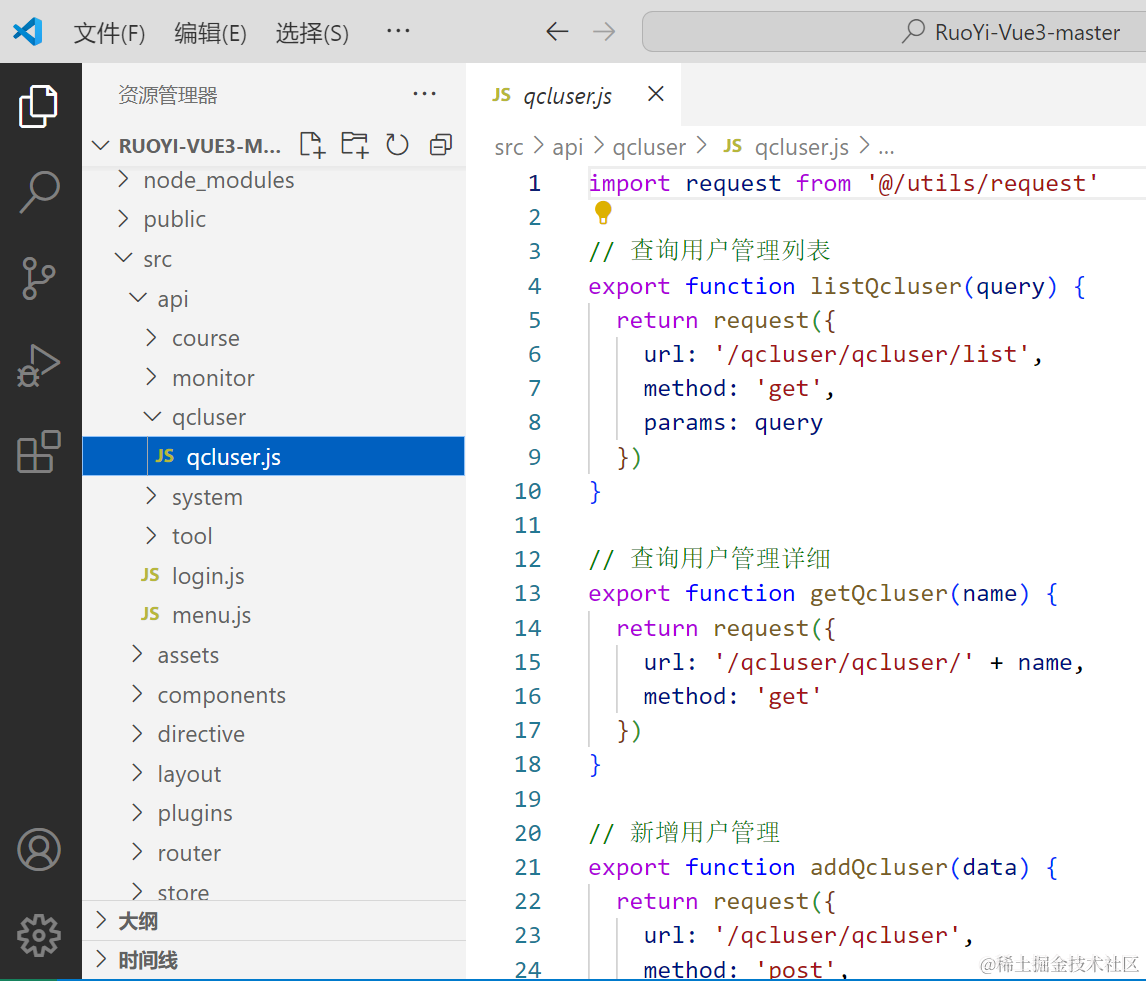Click the New Folder icon in explorer
The height and width of the screenshot is (981, 1146).
coord(355,145)
